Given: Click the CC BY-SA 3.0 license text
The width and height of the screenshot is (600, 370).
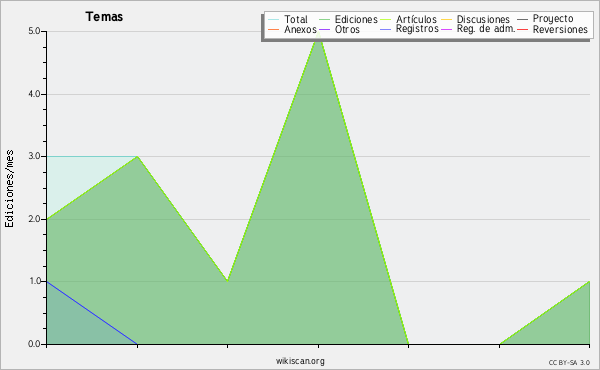Looking at the screenshot, I should coord(569,362).
